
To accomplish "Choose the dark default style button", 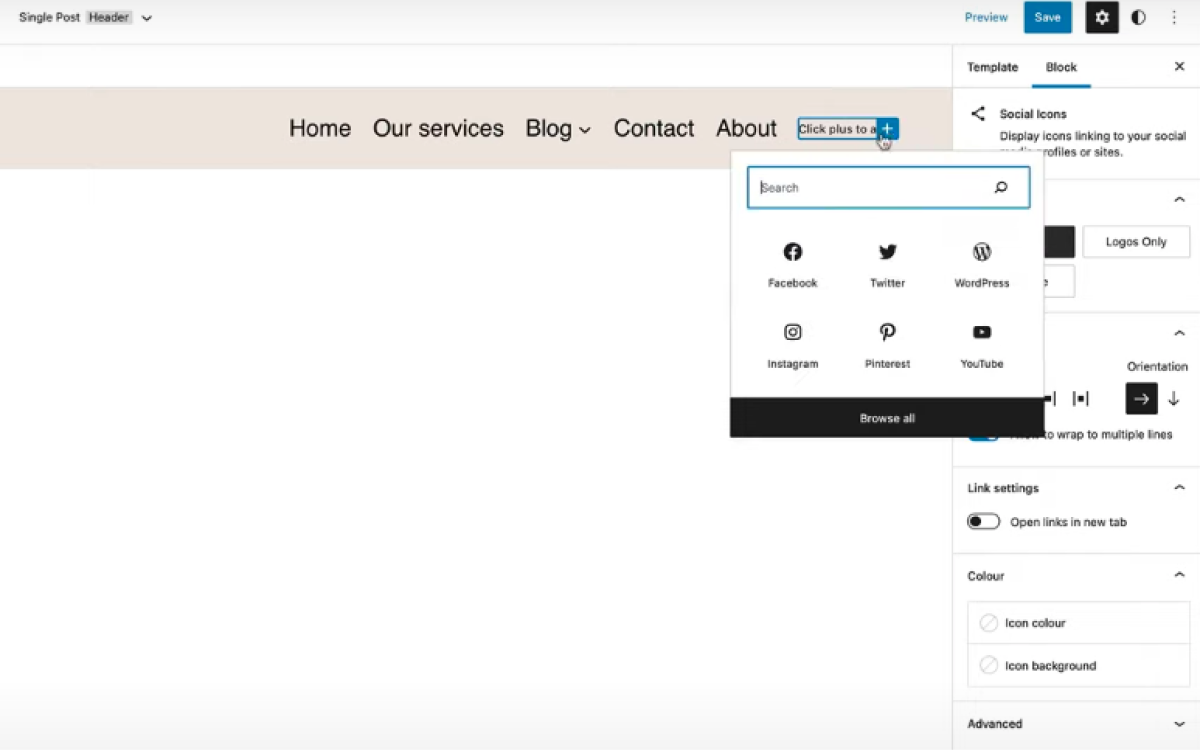I will (1058, 242).
